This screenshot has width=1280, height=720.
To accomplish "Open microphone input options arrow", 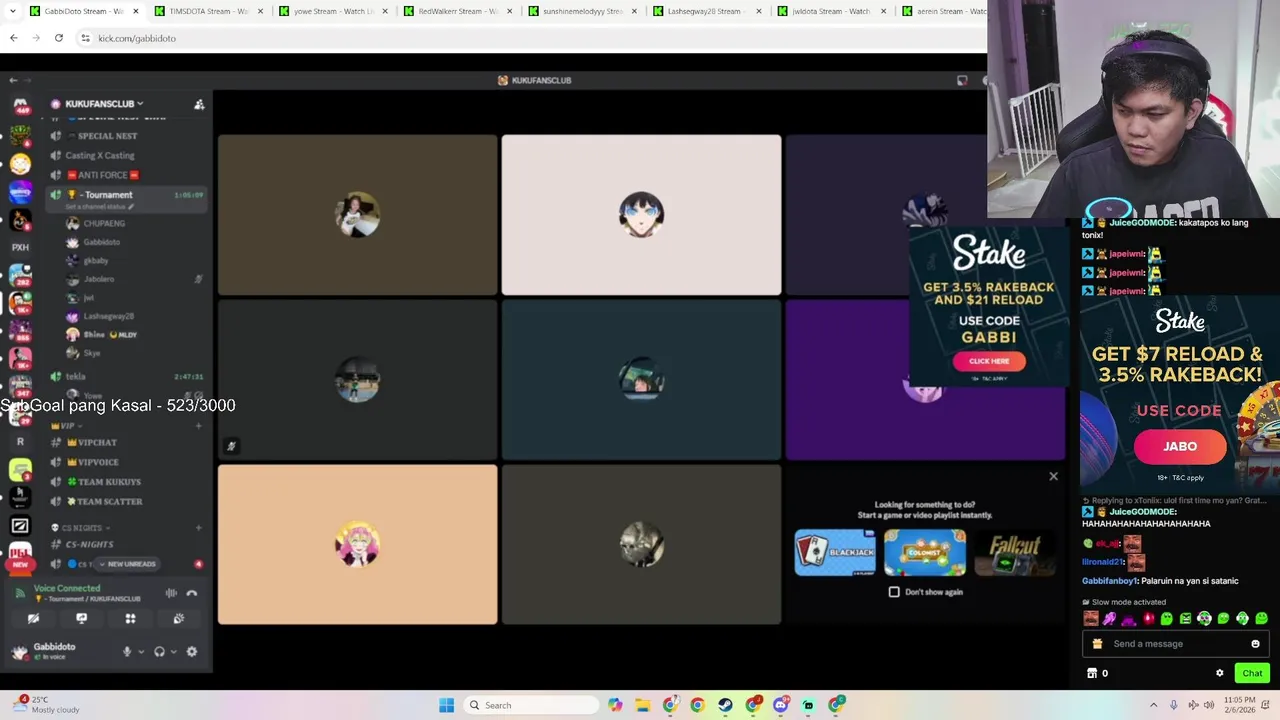I will point(140,652).
